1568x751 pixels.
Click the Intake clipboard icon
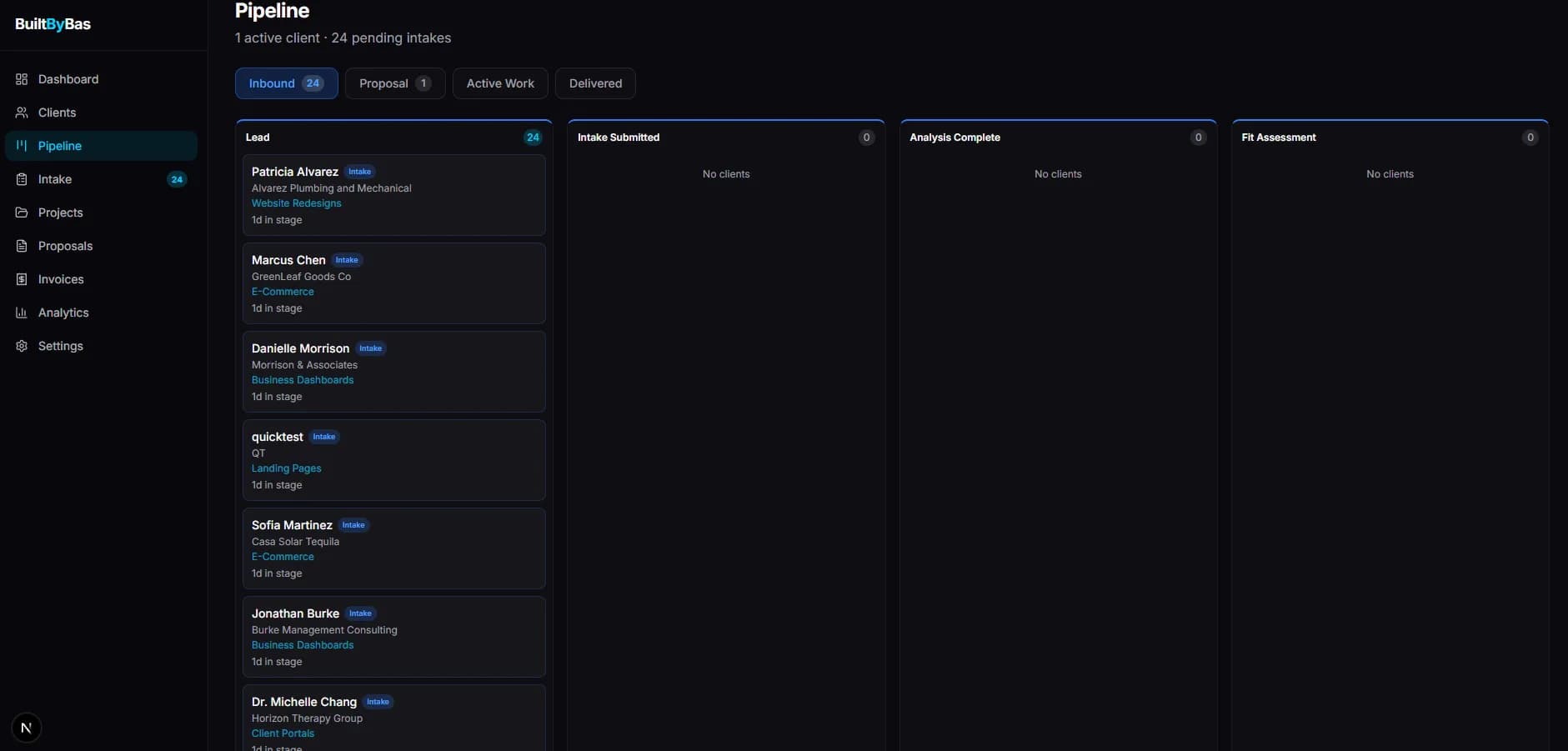coord(22,179)
